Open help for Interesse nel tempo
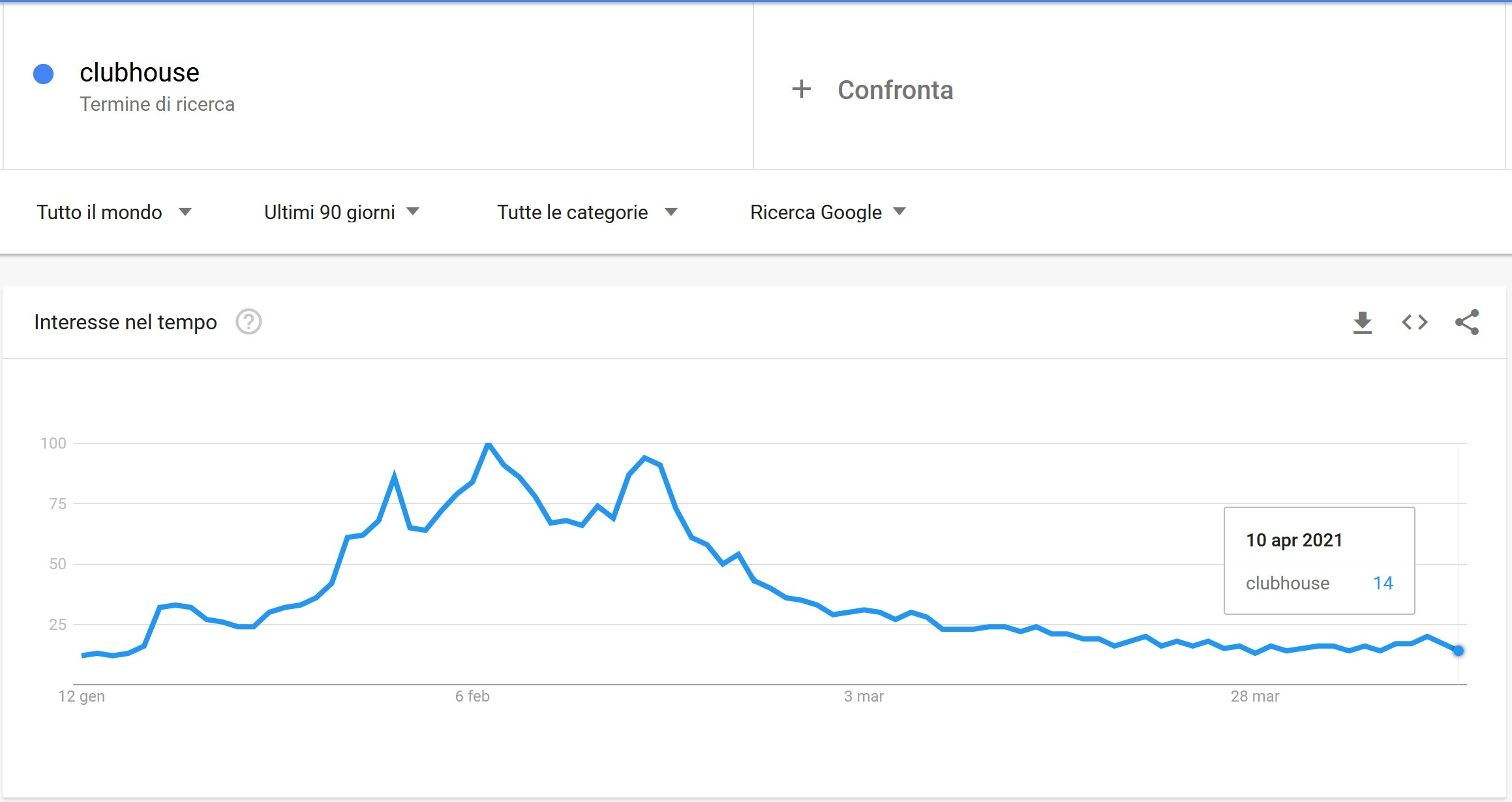1512x802 pixels. (249, 322)
